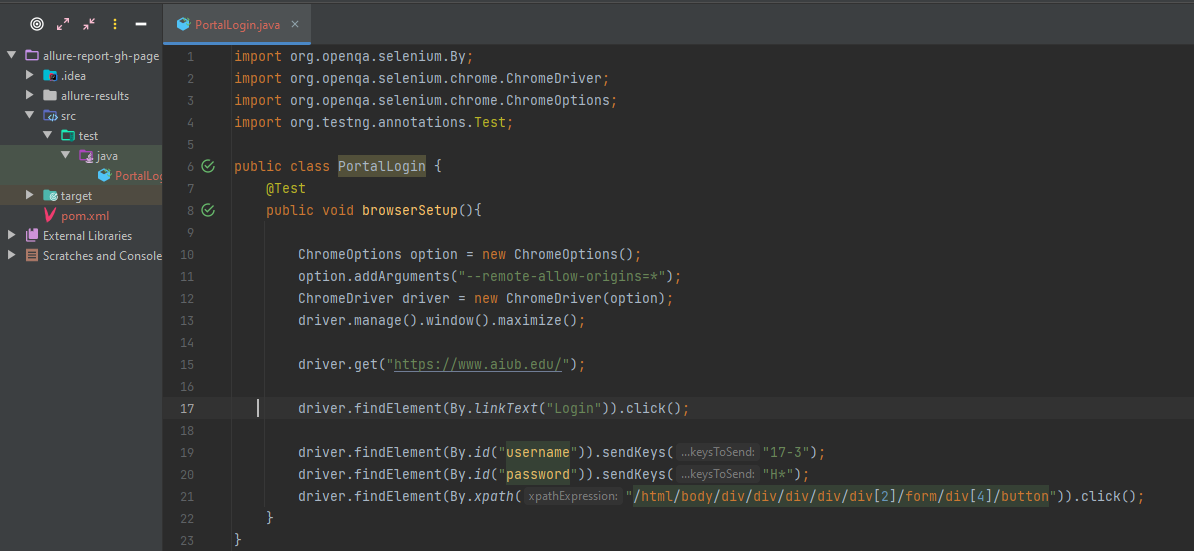The width and height of the screenshot is (1194, 551).
Task: Open the project panel options menu
Action: click(x=115, y=24)
